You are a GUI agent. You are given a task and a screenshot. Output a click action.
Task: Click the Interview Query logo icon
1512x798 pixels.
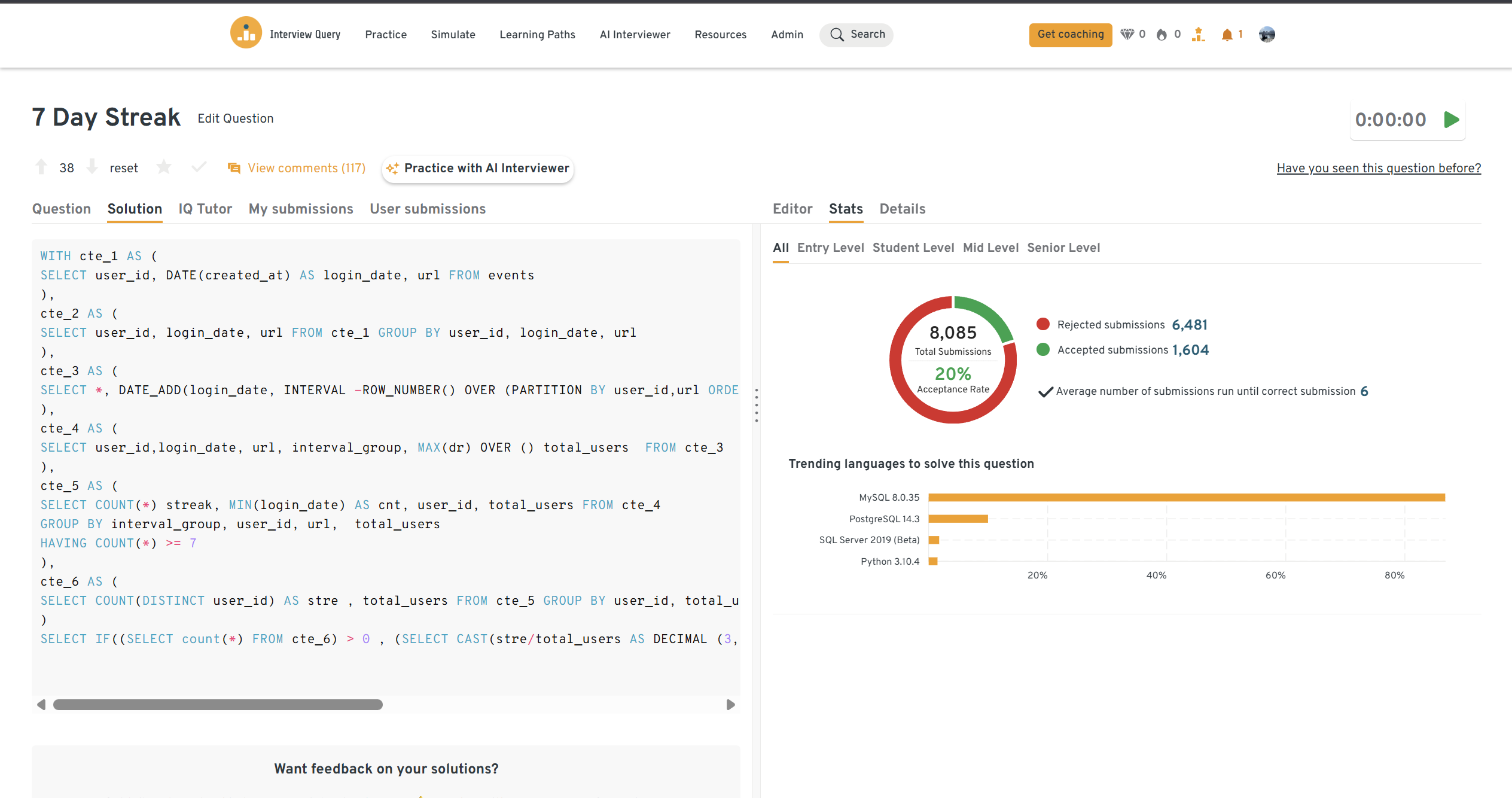(246, 33)
